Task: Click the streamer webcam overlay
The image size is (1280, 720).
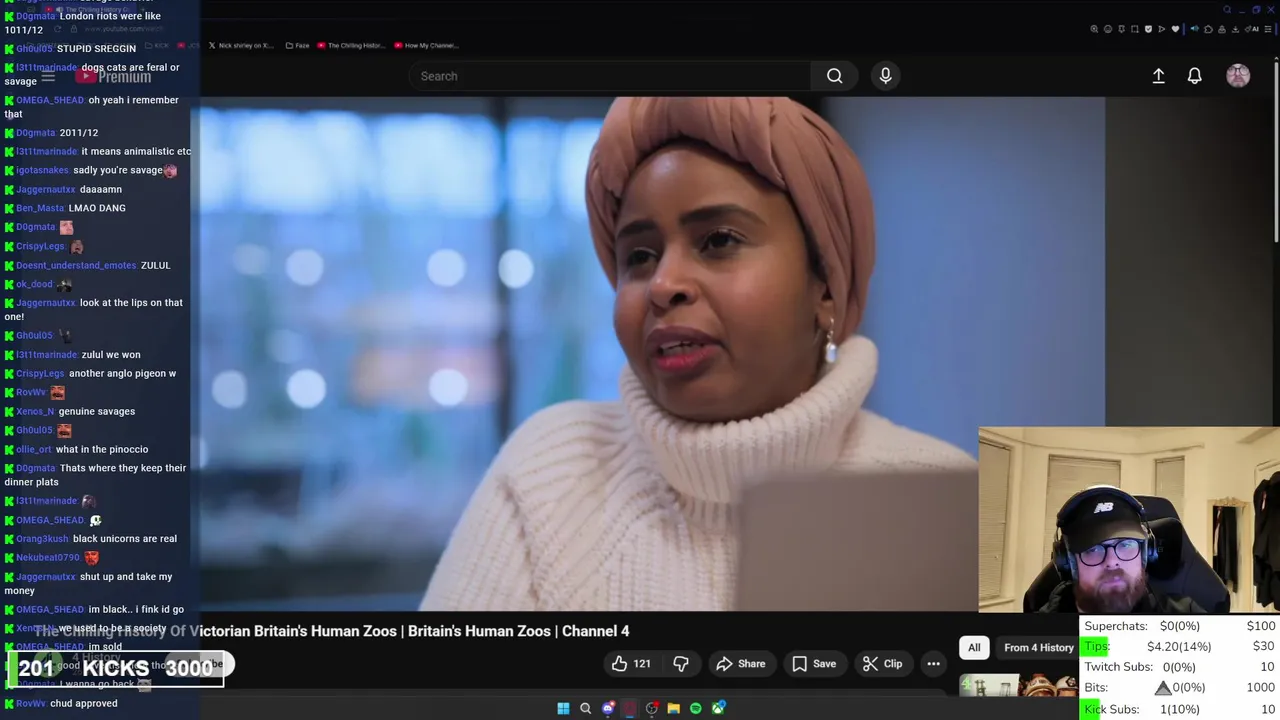Action: tap(1129, 520)
